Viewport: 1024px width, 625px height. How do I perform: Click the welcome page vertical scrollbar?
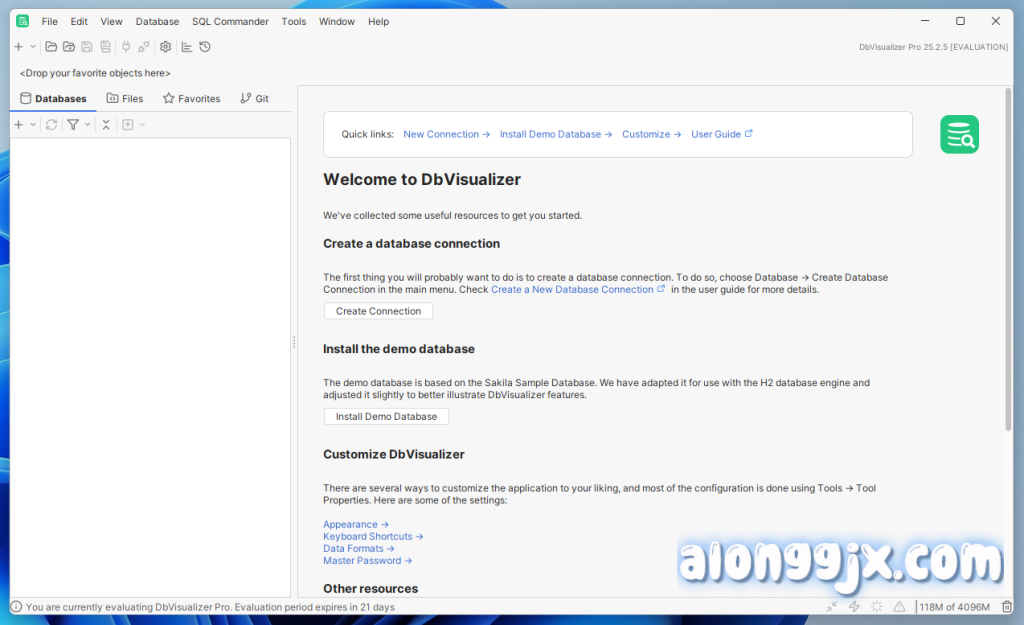(1008, 260)
